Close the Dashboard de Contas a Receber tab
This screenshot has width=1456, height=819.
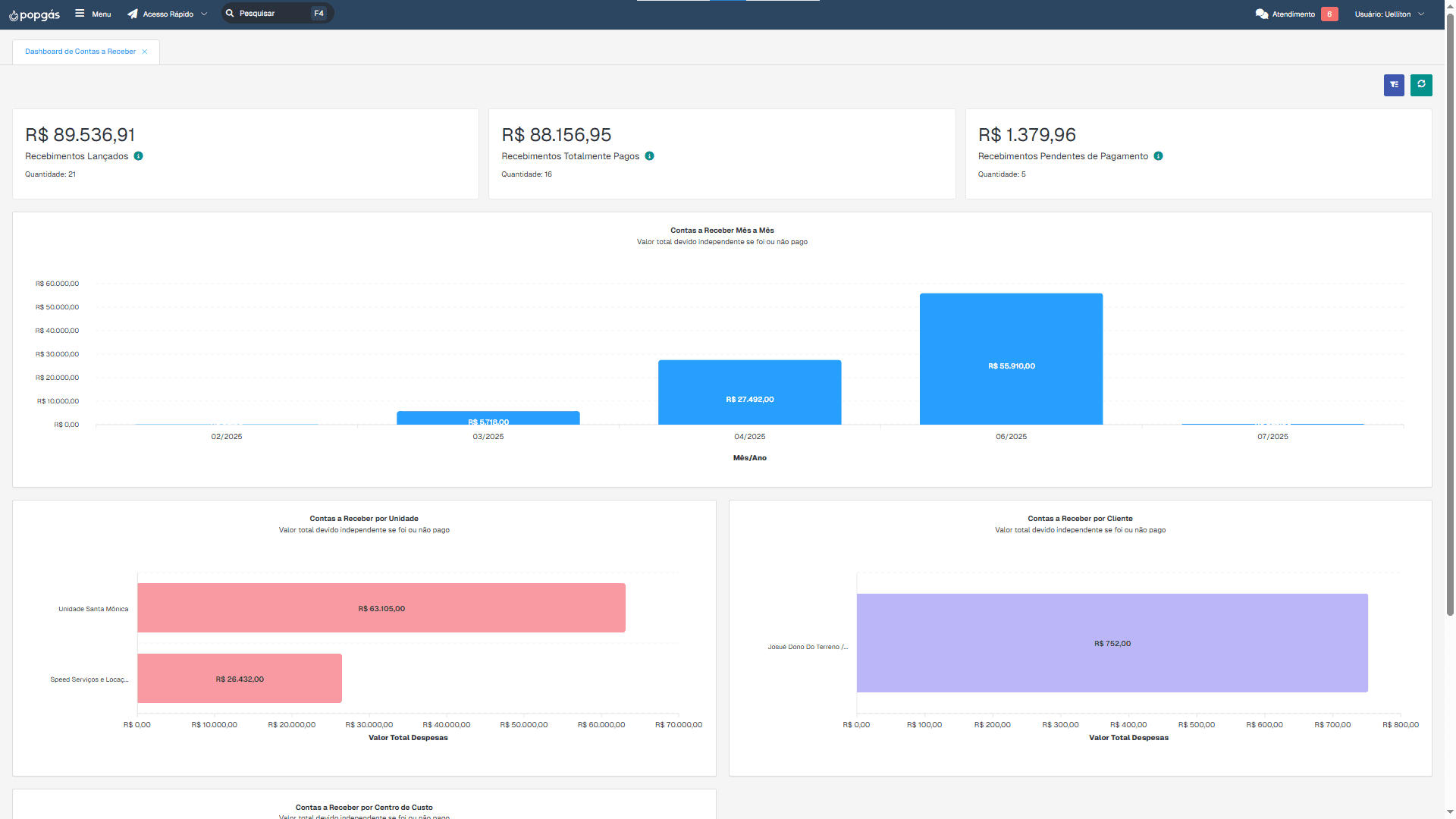[144, 52]
